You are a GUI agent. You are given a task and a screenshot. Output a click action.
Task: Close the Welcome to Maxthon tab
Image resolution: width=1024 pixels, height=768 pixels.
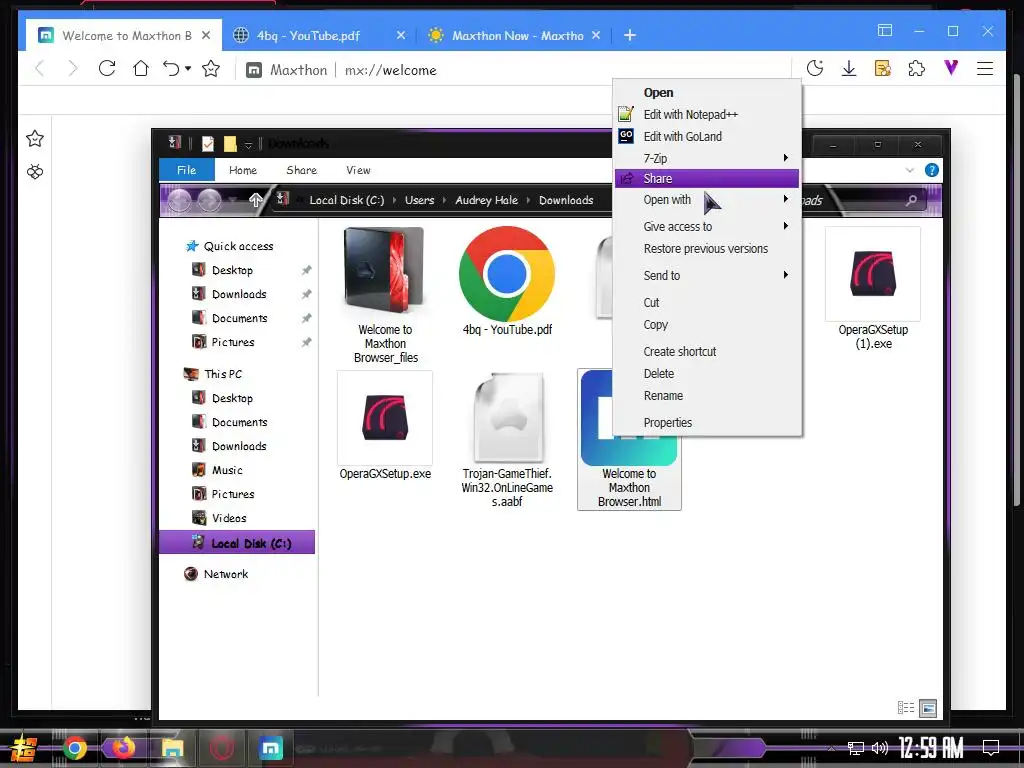(x=206, y=35)
